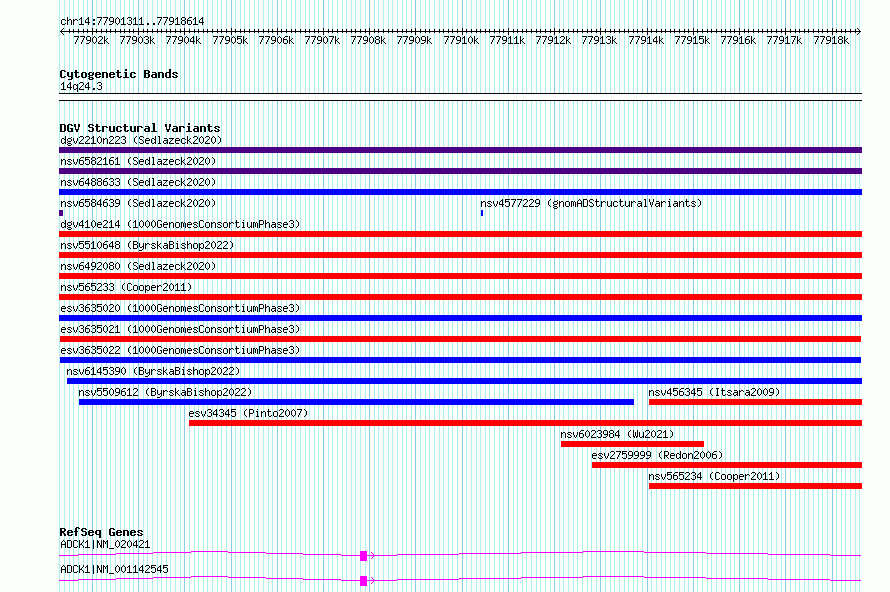Open the ADCK1|NM_020421 transcript label
Image resolution: width=890 pixels, height=592 pixels.
[x=105, y=544]
